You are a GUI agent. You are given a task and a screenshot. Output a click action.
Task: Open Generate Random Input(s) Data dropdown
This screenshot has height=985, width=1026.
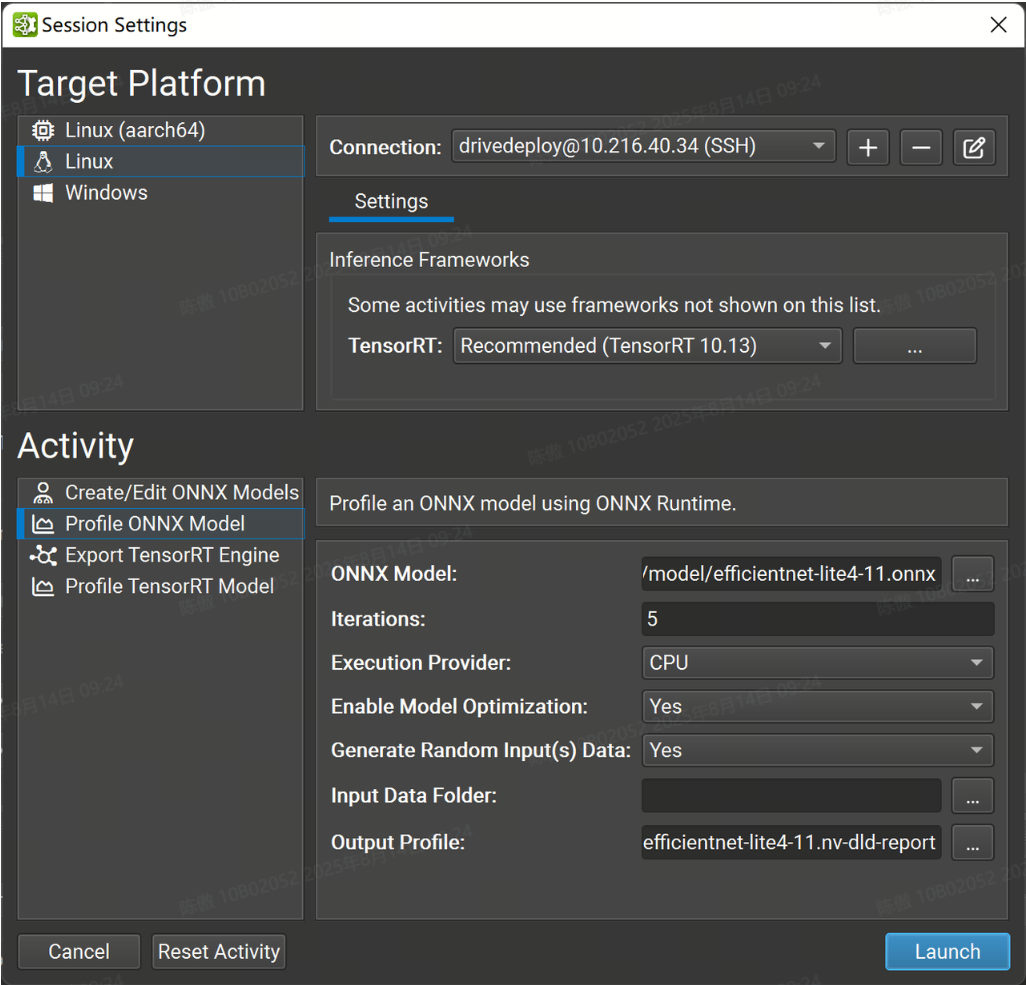click(817, 751)
